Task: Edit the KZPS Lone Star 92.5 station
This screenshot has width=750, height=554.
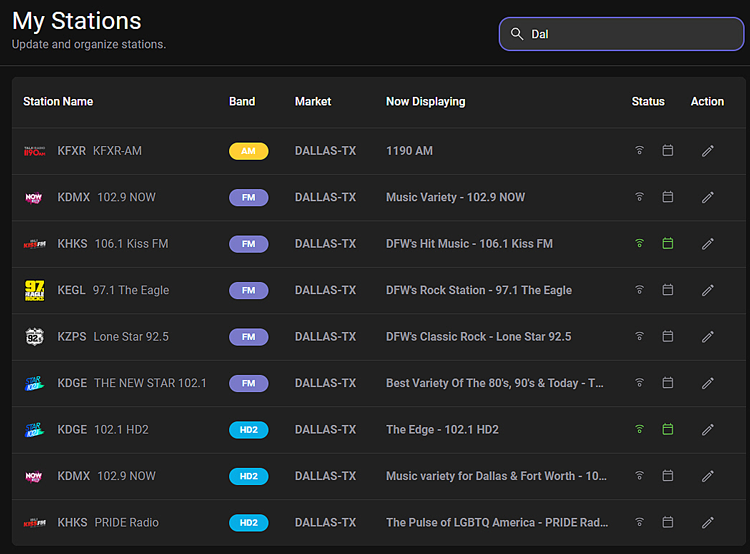Action: point(707,336)
